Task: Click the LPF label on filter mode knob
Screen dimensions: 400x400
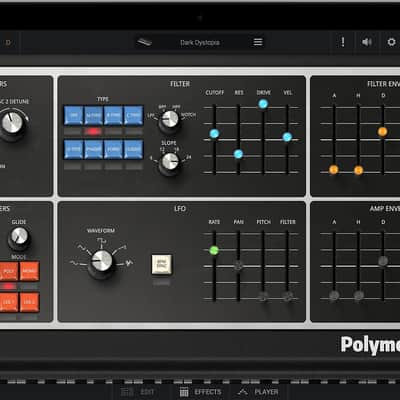Action: [x=151, y=115]
